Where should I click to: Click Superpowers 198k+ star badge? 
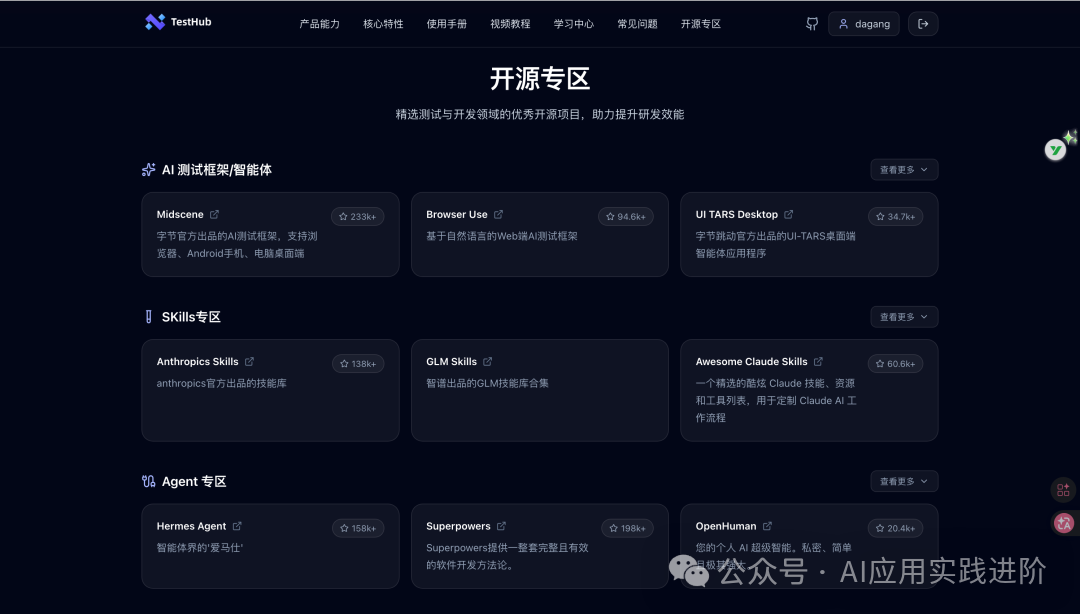point(627,529)
